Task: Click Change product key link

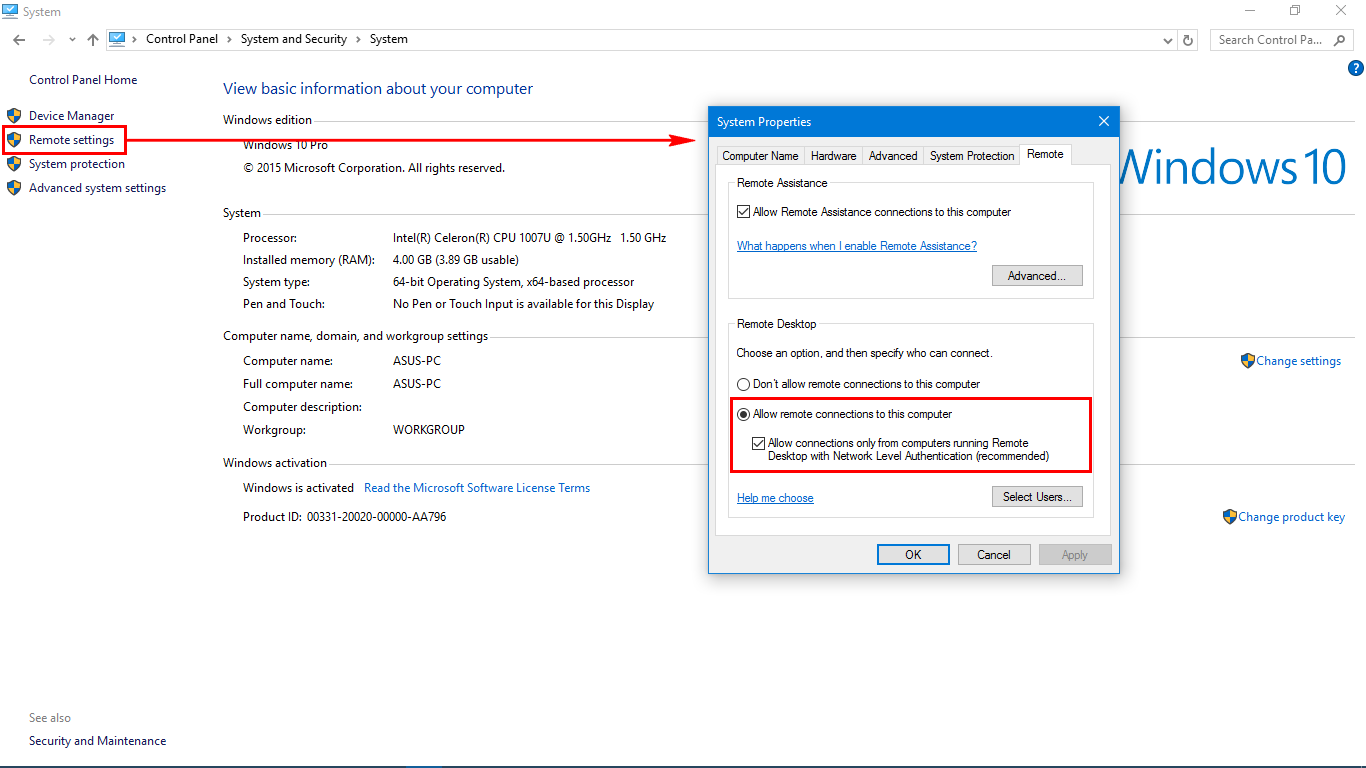Action: [x=1291, y=517]
